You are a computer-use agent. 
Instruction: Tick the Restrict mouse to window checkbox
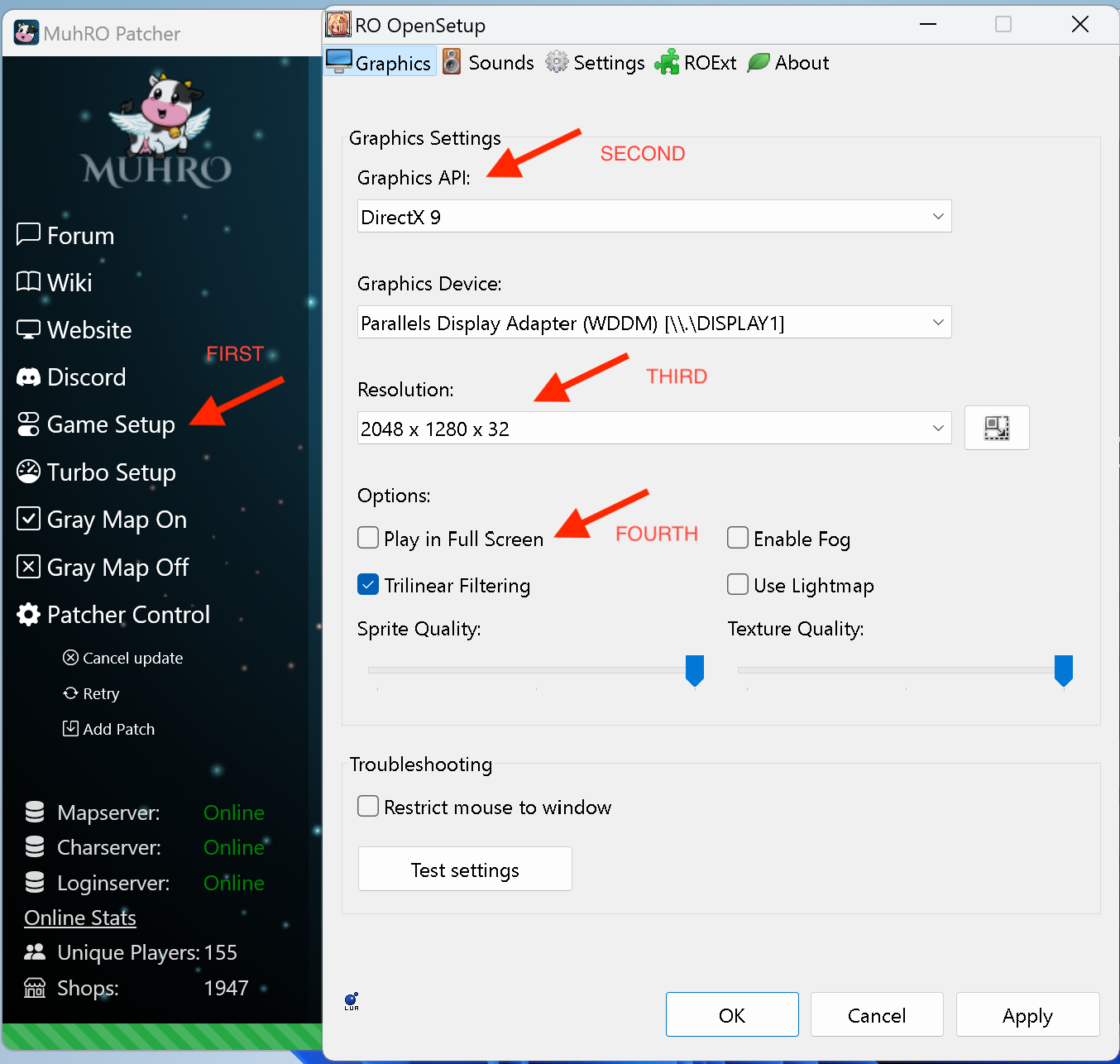tap(369, 807)
